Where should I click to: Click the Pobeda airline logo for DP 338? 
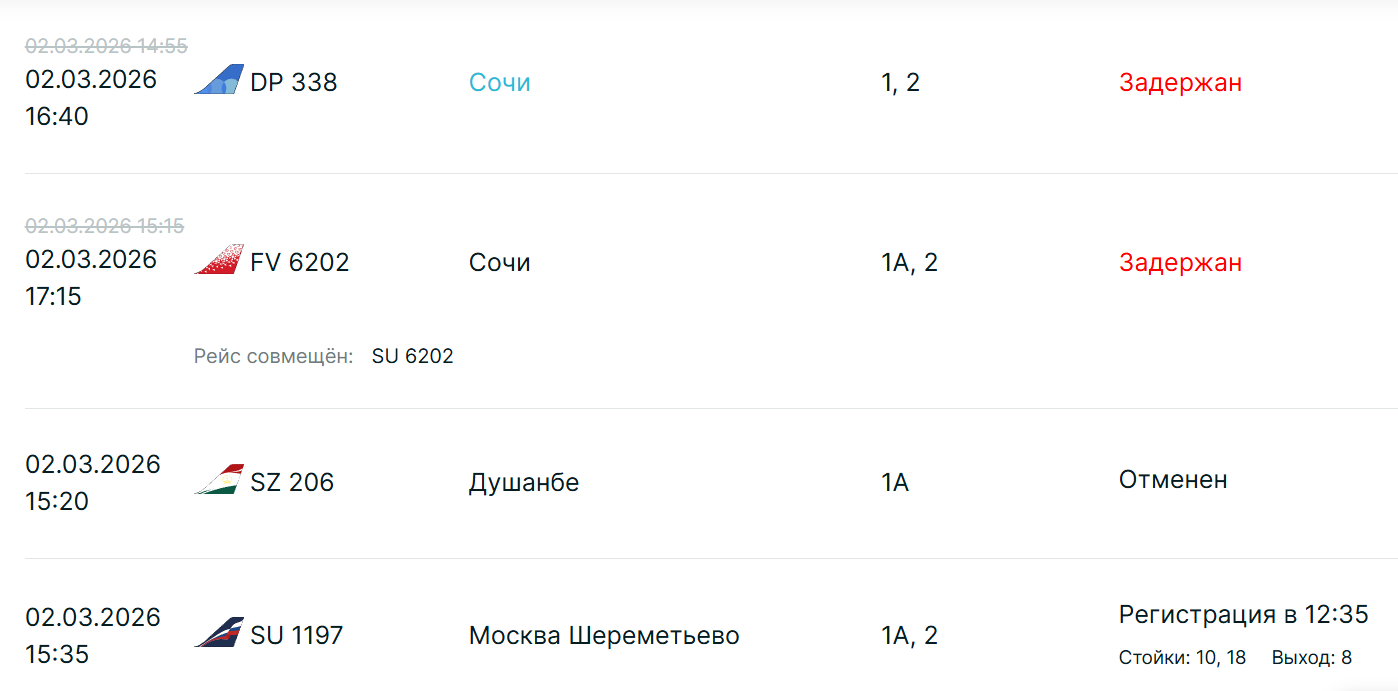(219, 80)
